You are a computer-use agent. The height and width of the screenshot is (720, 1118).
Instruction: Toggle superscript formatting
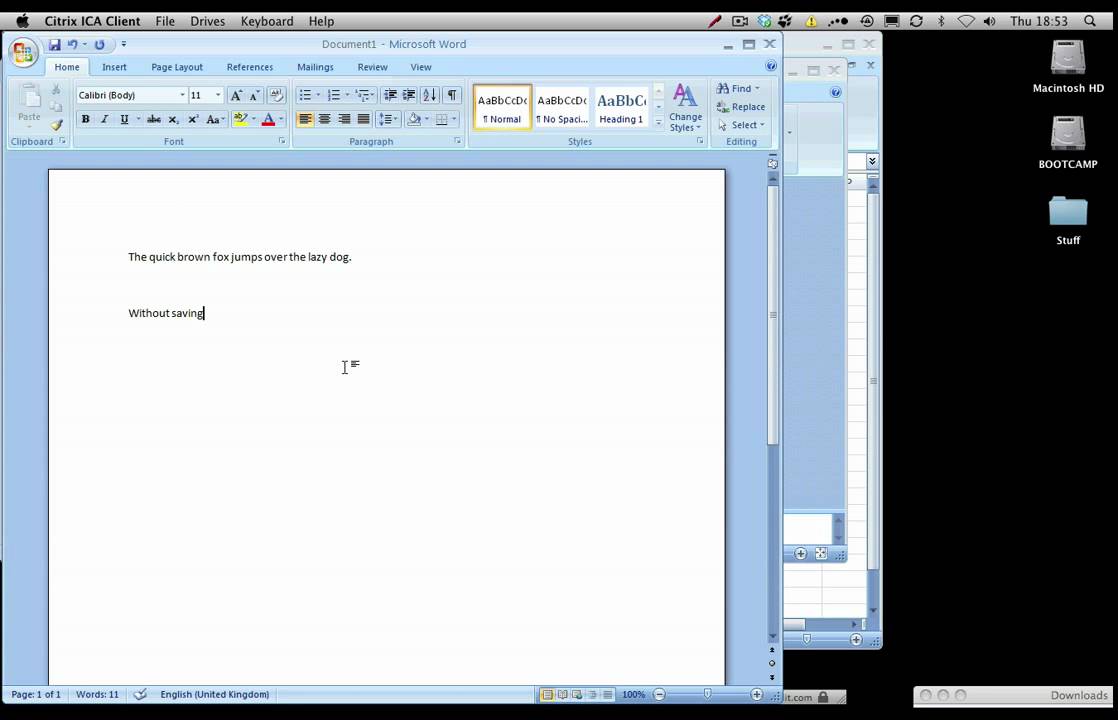tap(193, 119)
